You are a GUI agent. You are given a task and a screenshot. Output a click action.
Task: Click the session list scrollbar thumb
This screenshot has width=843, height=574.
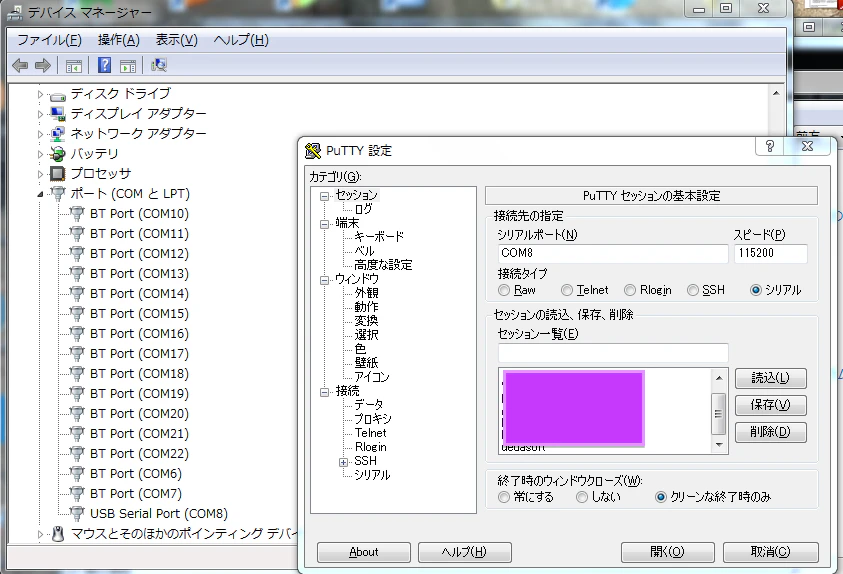click(x=718, y=413)
